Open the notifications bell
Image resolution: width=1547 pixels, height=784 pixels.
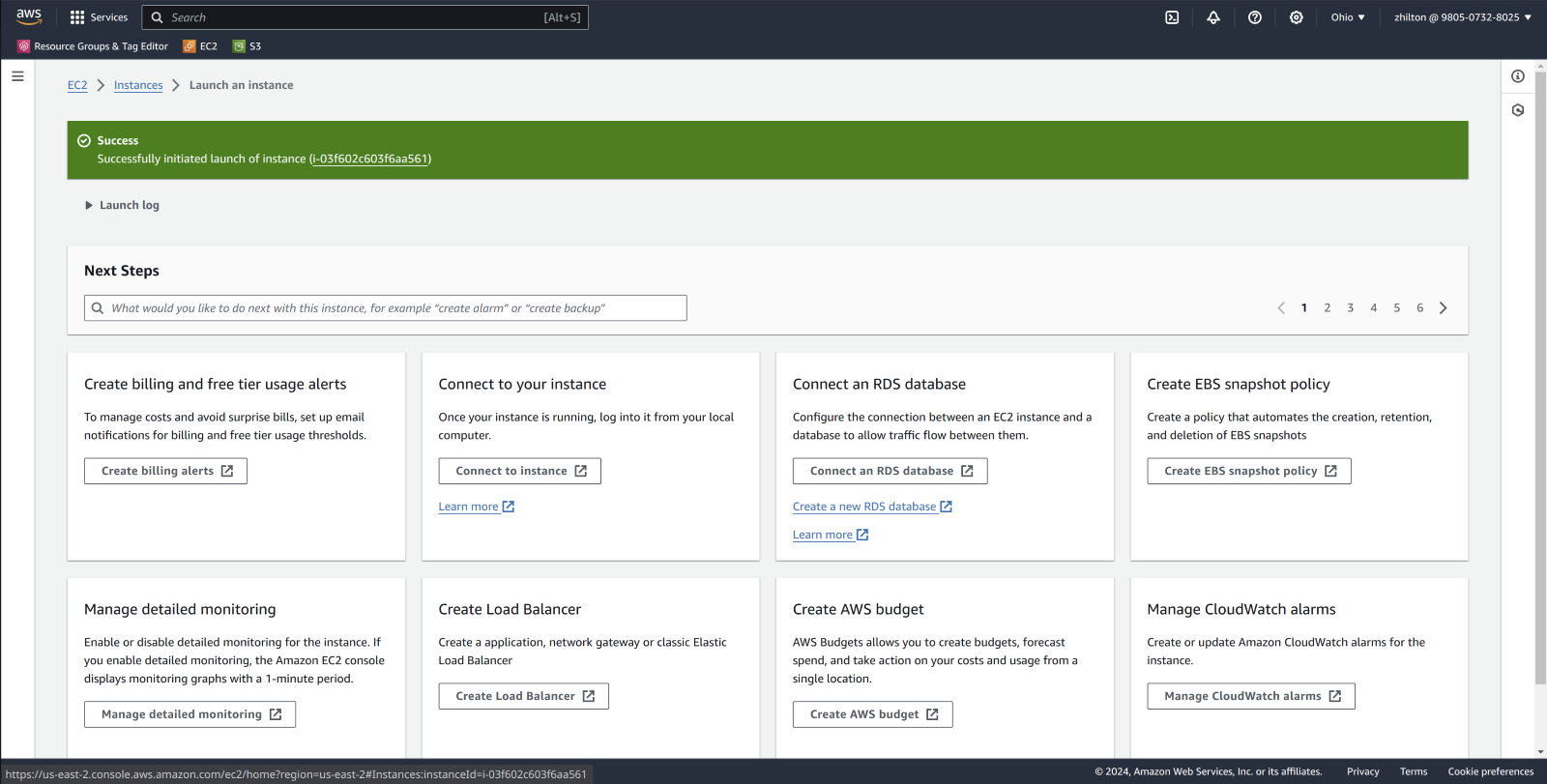point(1213,17)
